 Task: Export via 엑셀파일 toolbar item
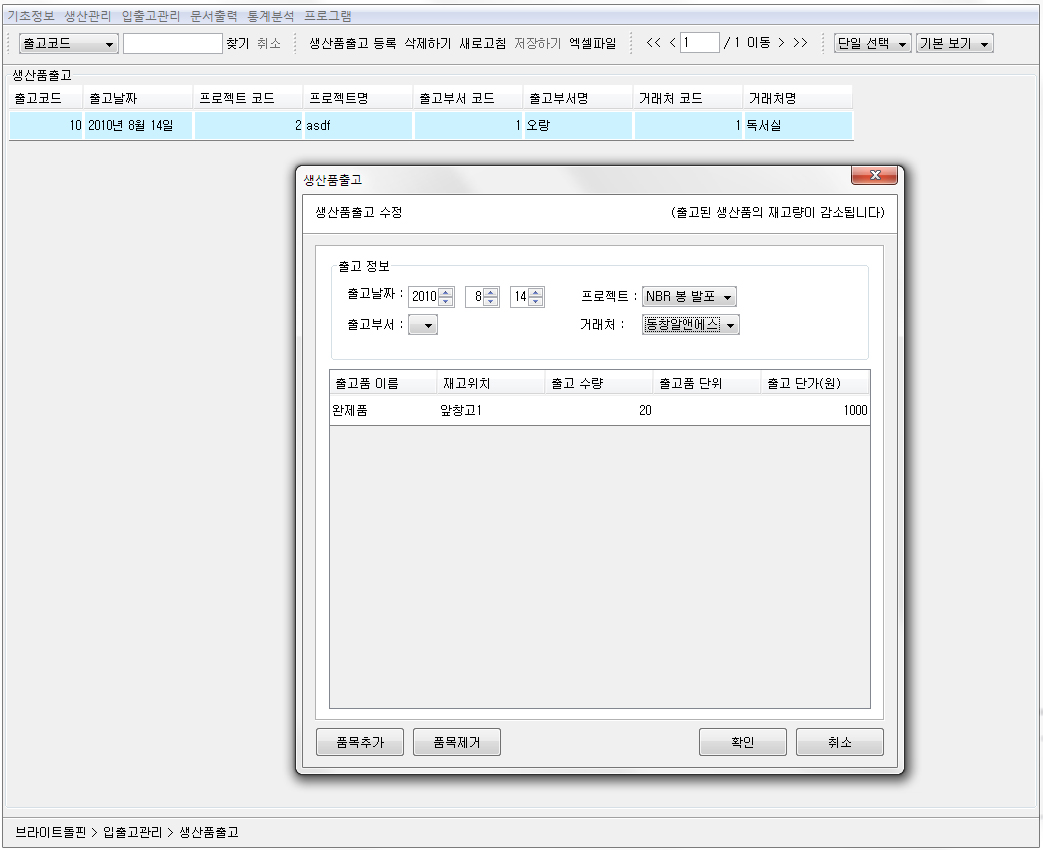coord(593,44)
